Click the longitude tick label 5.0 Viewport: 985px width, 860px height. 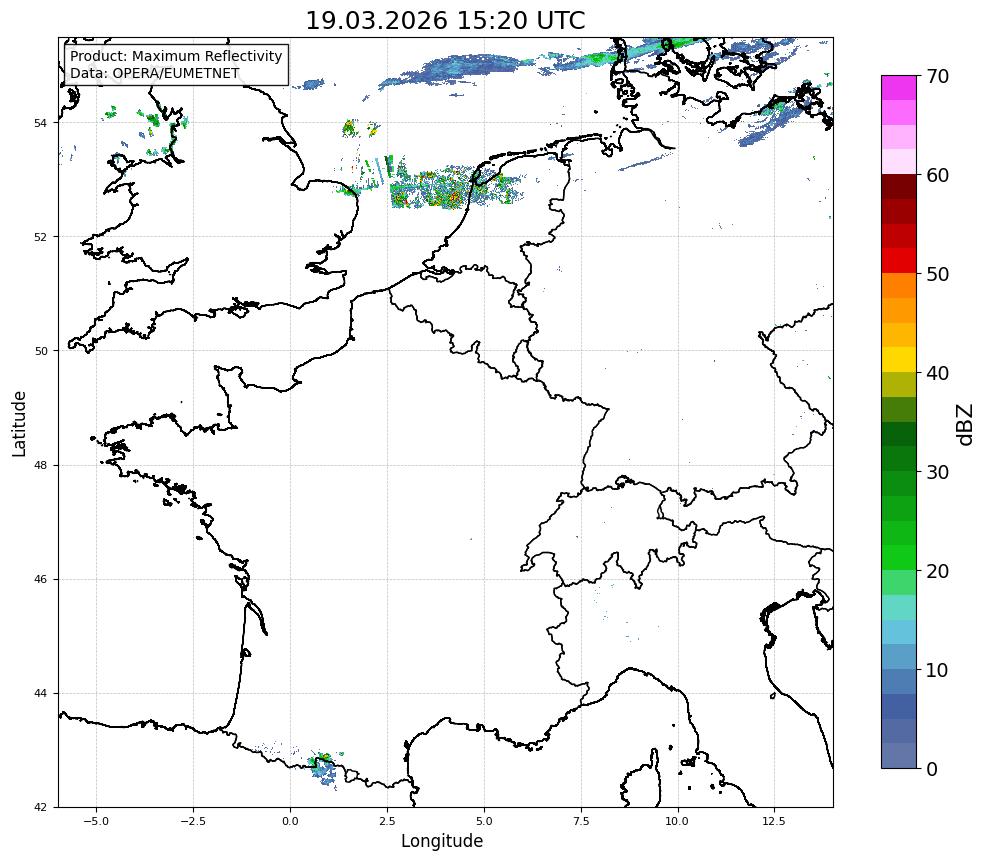point(484,820)
